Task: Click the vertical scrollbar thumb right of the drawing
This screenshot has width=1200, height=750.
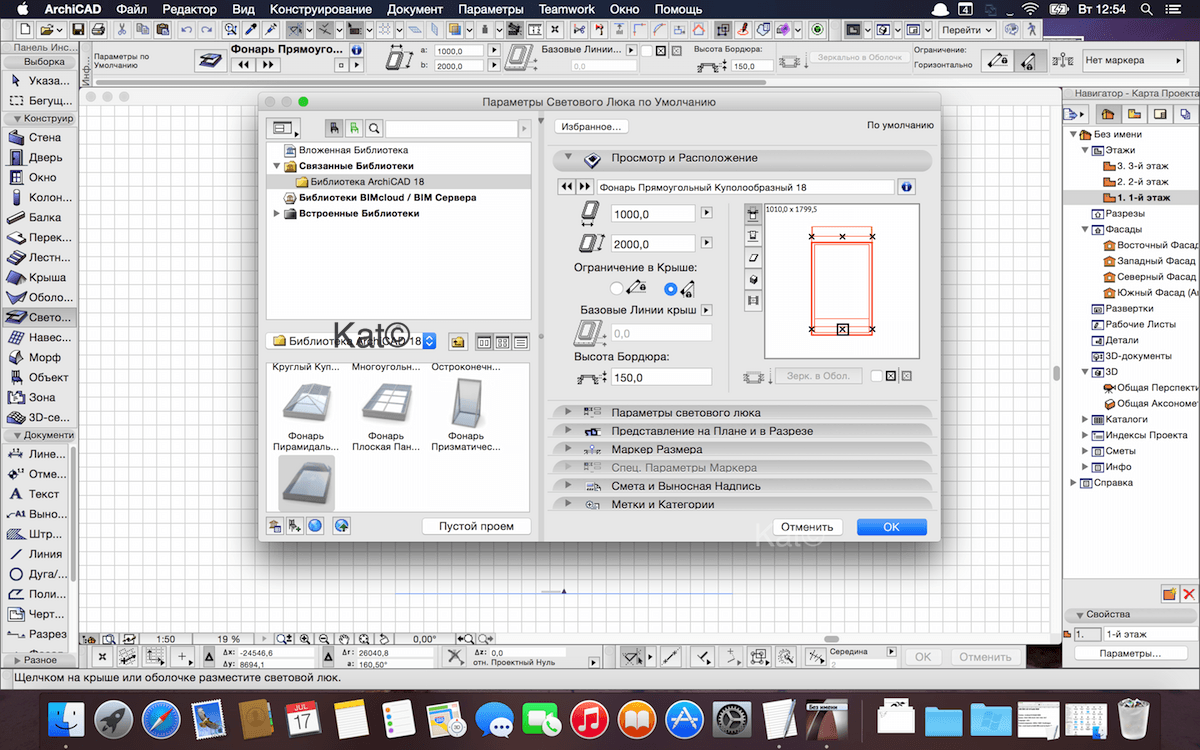Action: click(x=1055, y=374)
